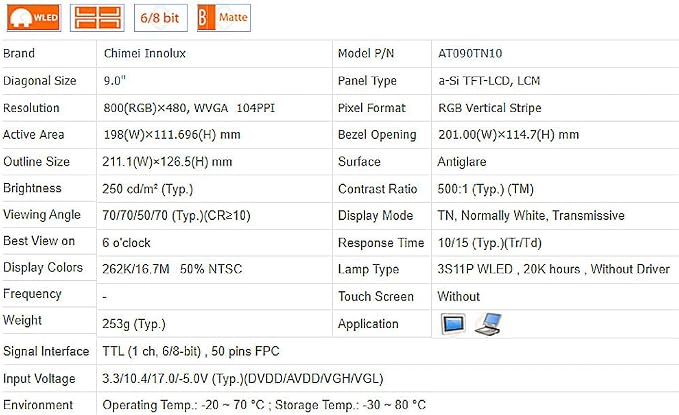Select the Chimei Innolux brand value
Viewport: 679px width, 415px height.
(145, 53)
